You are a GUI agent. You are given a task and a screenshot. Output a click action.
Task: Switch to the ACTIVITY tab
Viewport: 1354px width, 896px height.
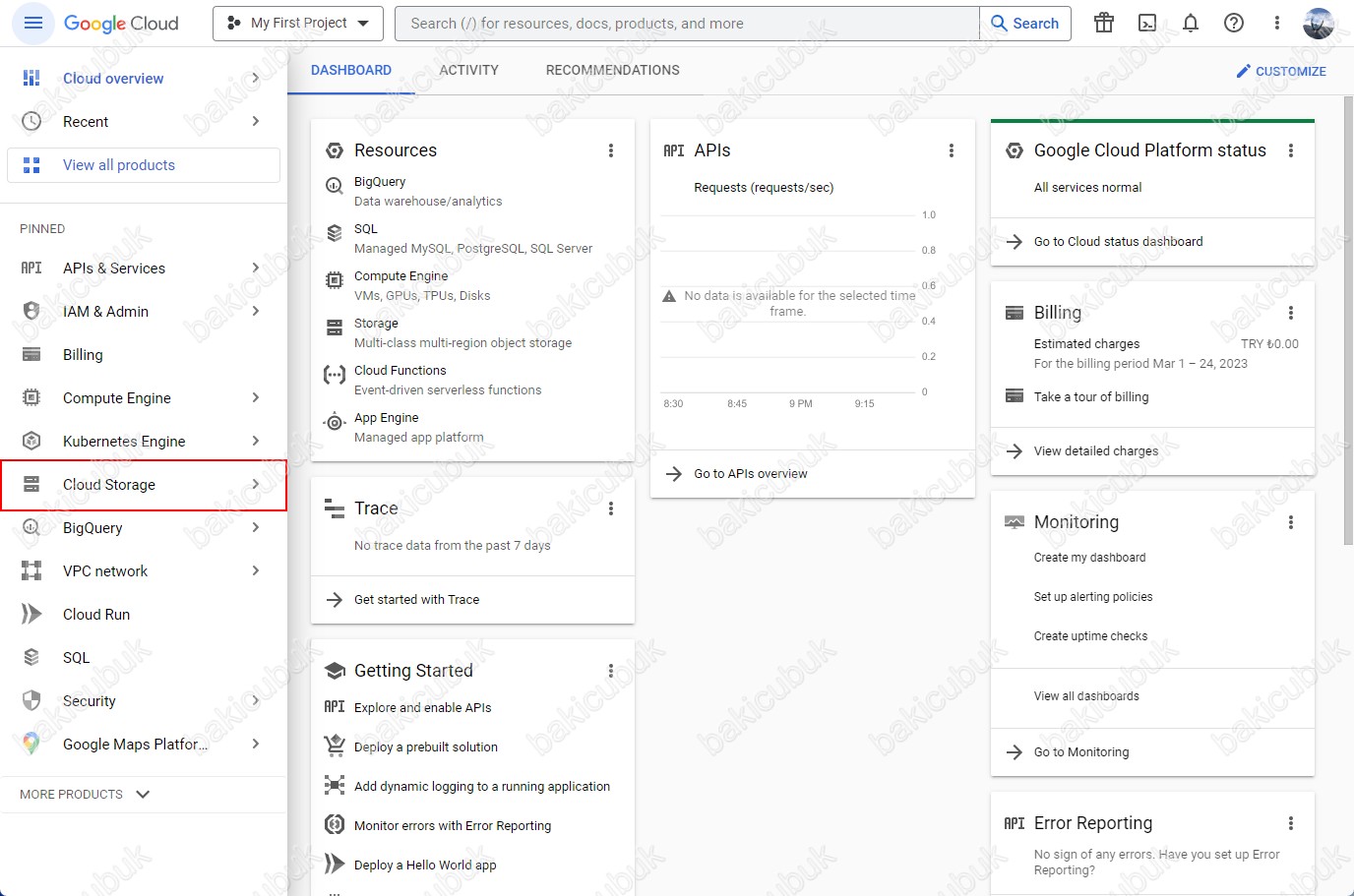[x=468, y=70]
